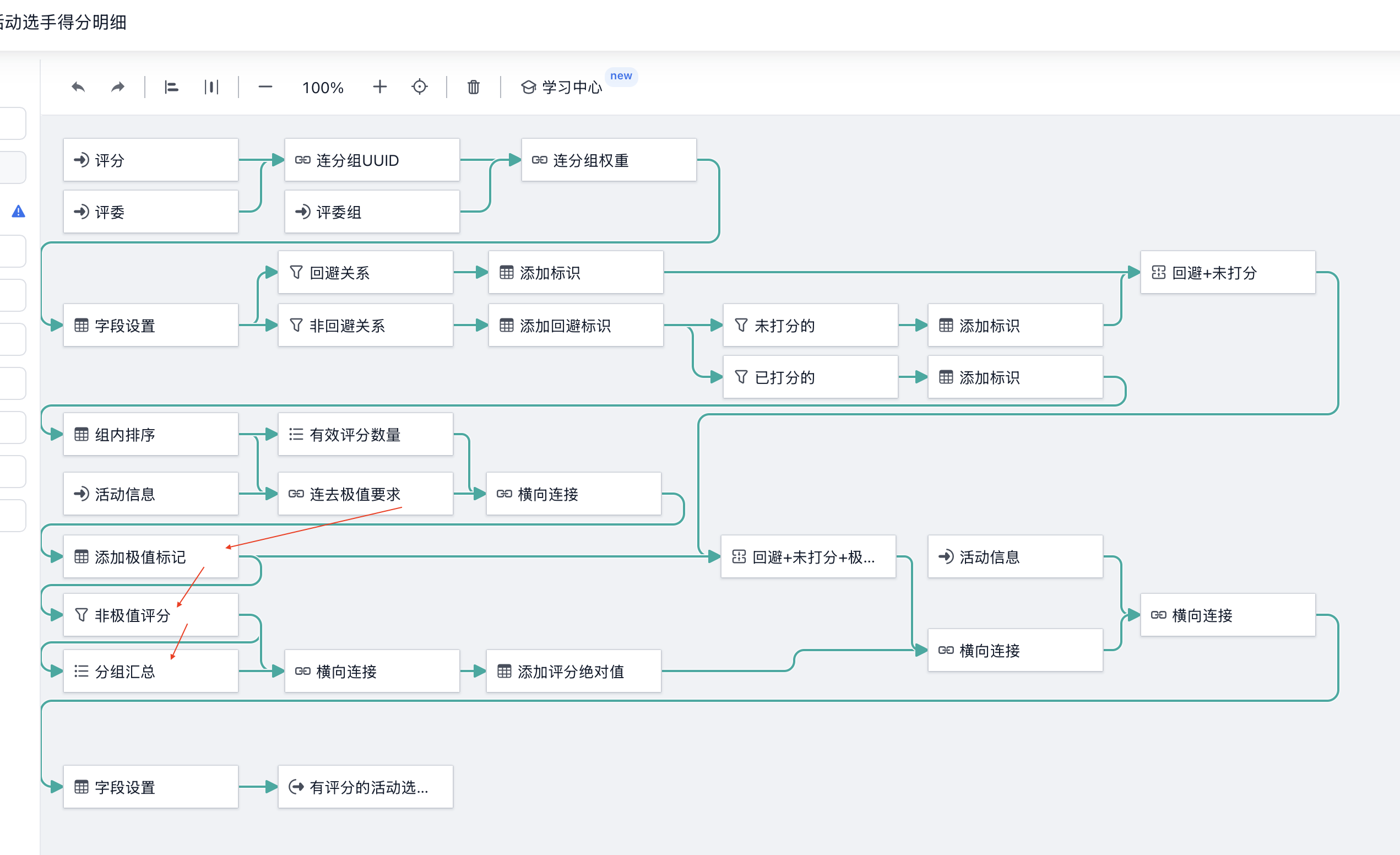Screen dimensions: 1400x855
Task: Select the 回避+未打分 union node
Action: coord(1228,272)
